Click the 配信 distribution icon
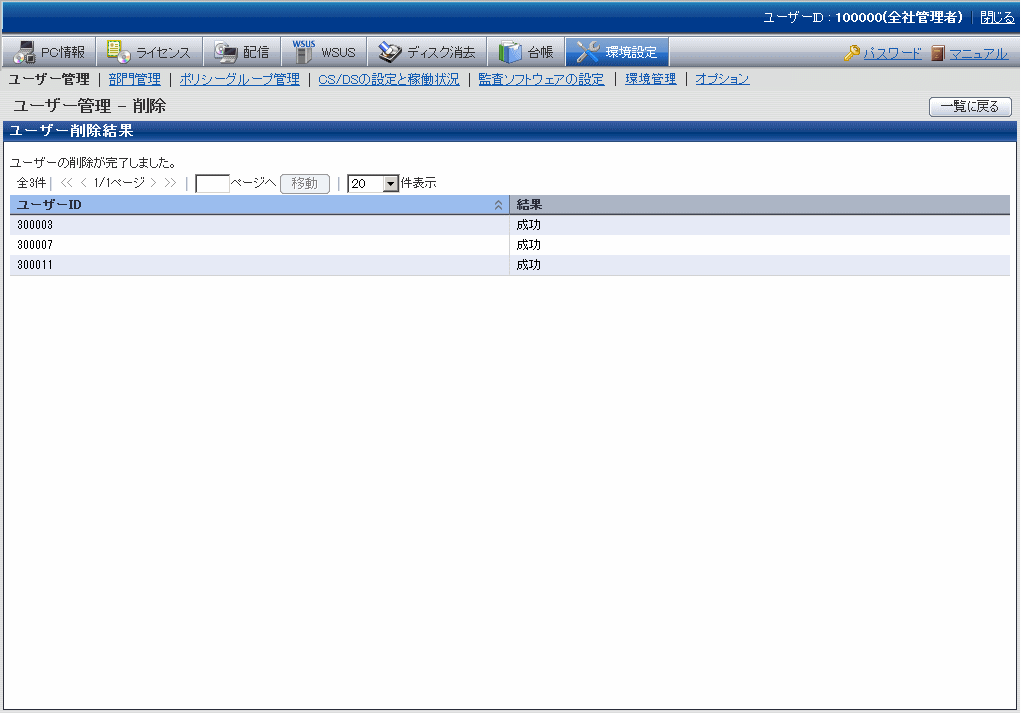Viewport: 1021px width, 713px height. tap(226, 52)
